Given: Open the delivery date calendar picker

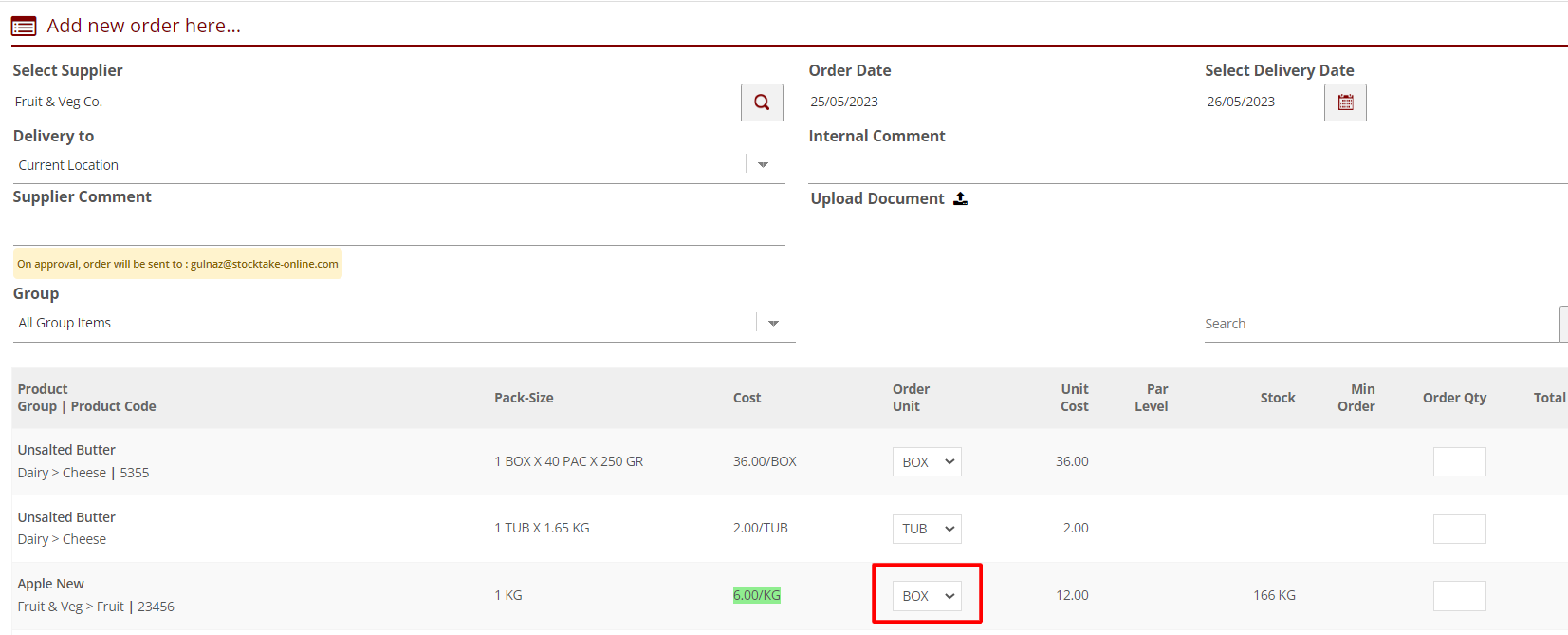Looking at the screenshot, I should pyautogui.click(x=1345, y=103).
